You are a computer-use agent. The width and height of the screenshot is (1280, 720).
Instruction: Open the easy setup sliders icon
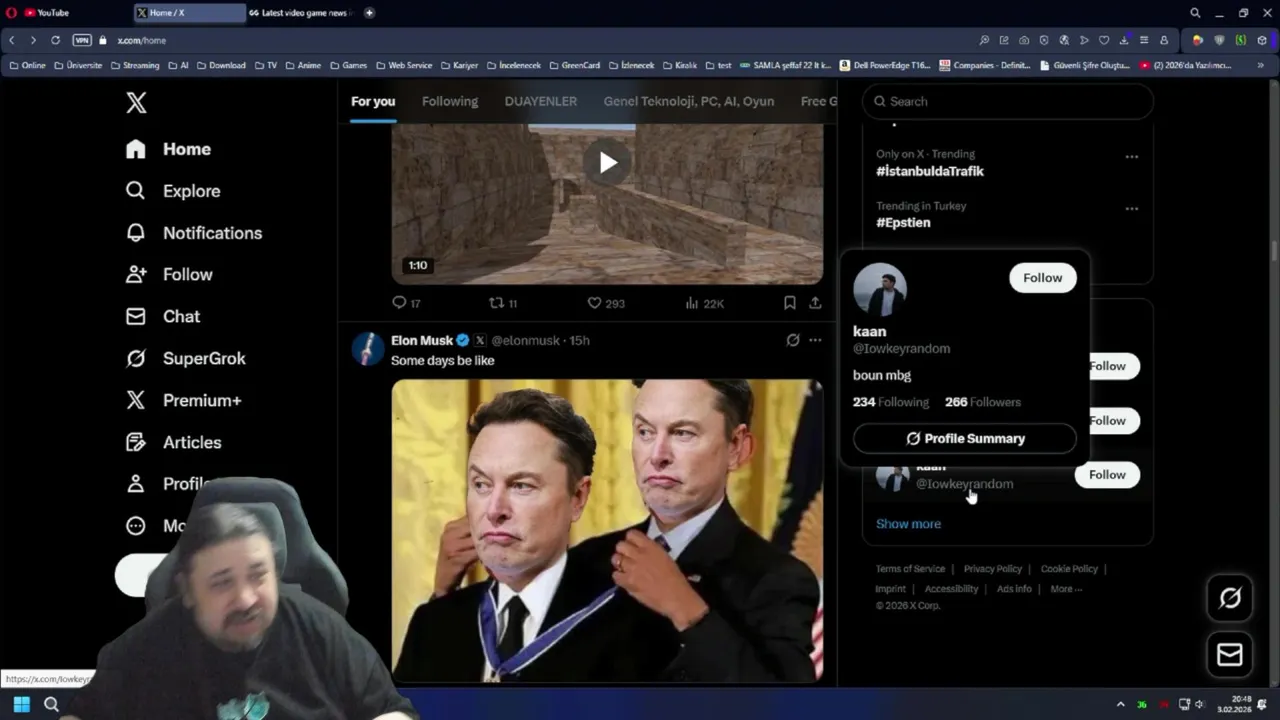click(x=1144, y=40)
